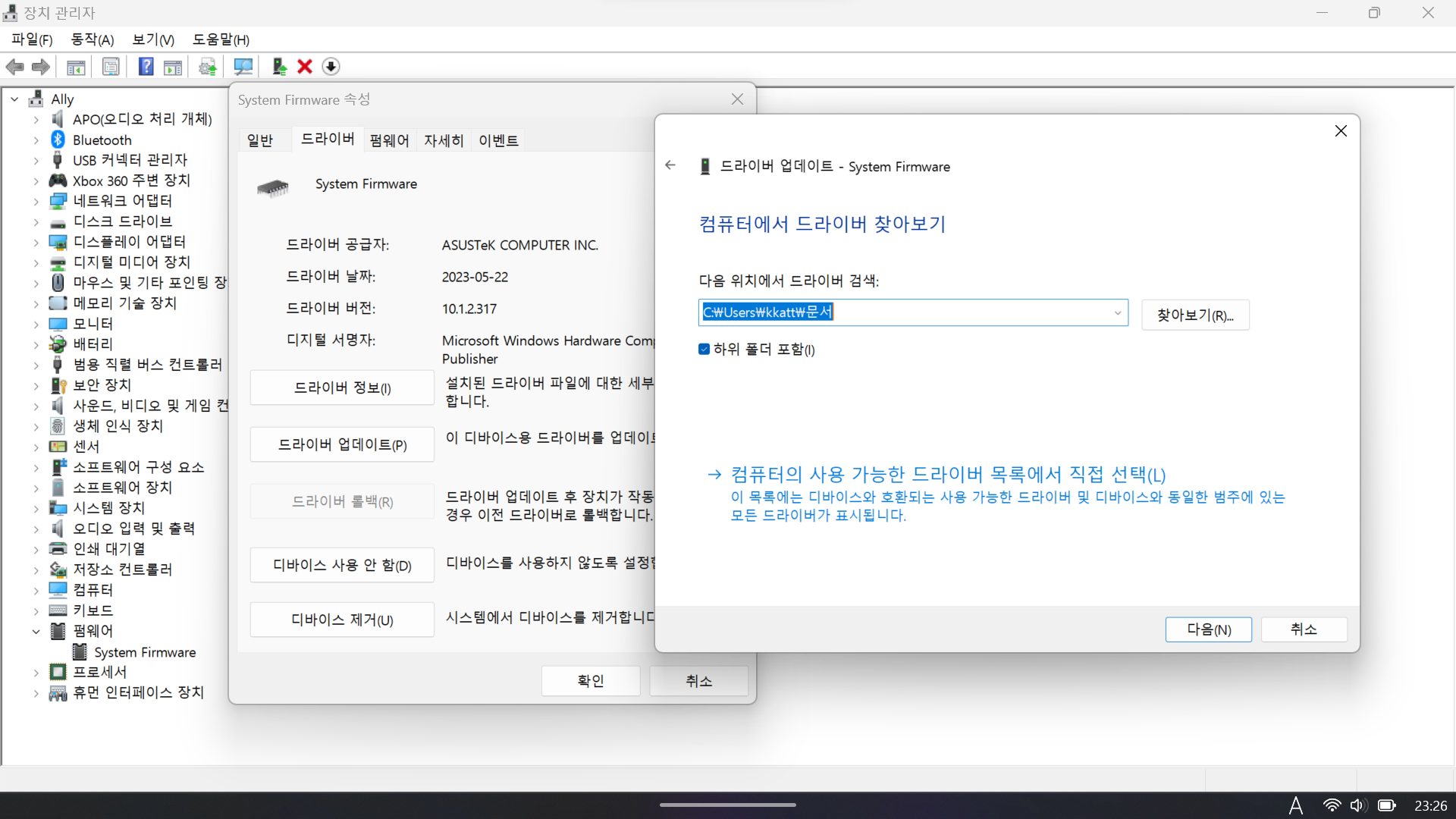1456x819 pixels.
Task: Click the Wi-Fi icon in the taskbar
Action: click(1331, 805)
